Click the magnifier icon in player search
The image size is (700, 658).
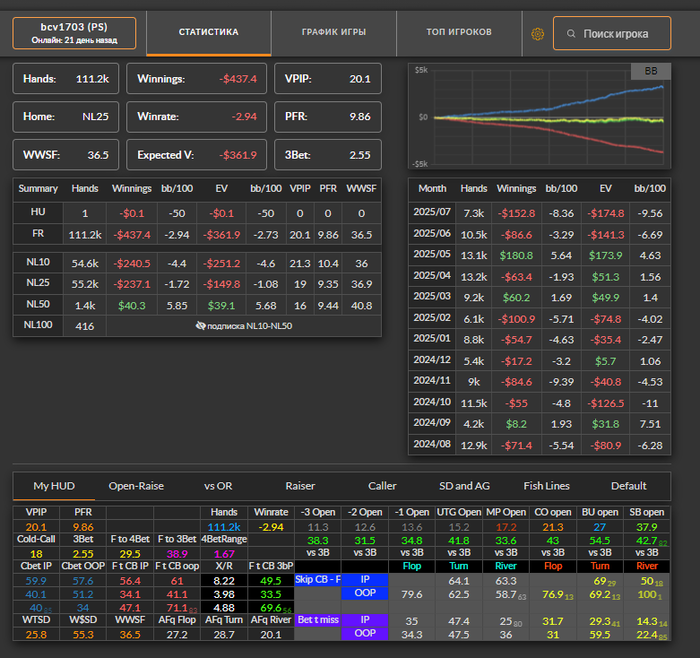[x=570, y=34]
